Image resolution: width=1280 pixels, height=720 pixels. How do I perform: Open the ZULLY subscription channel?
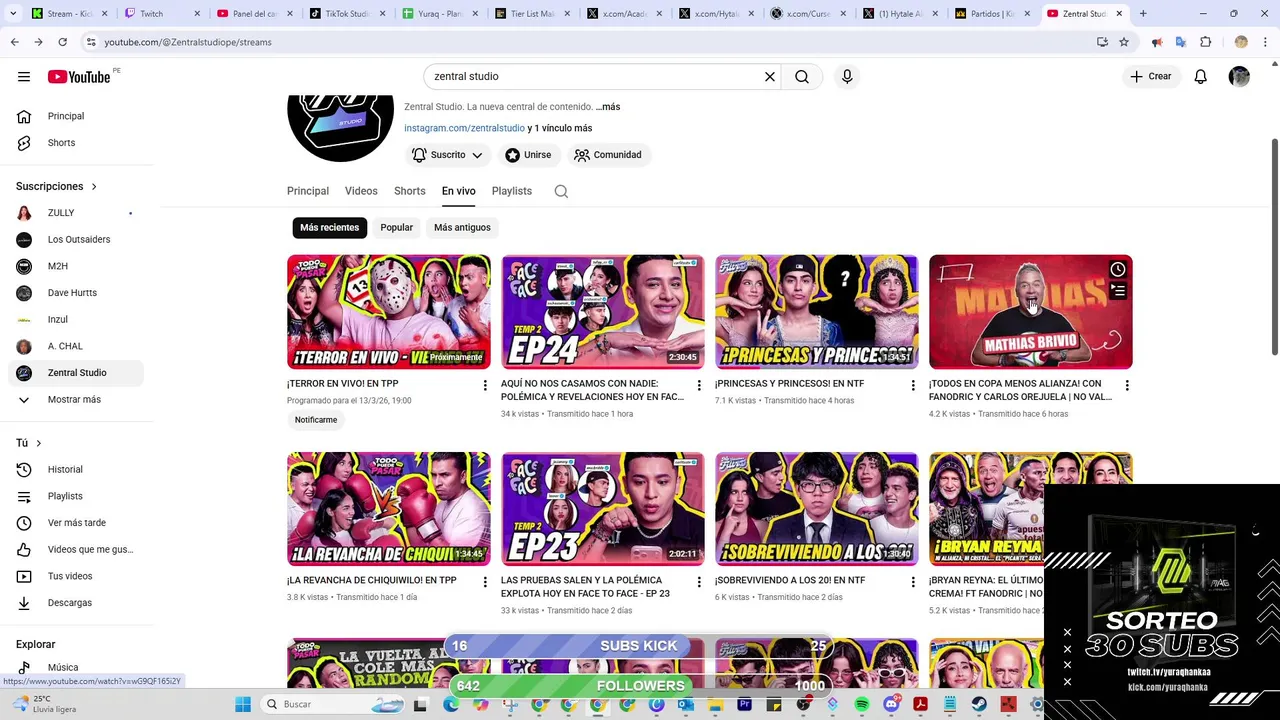coord(77,213)
